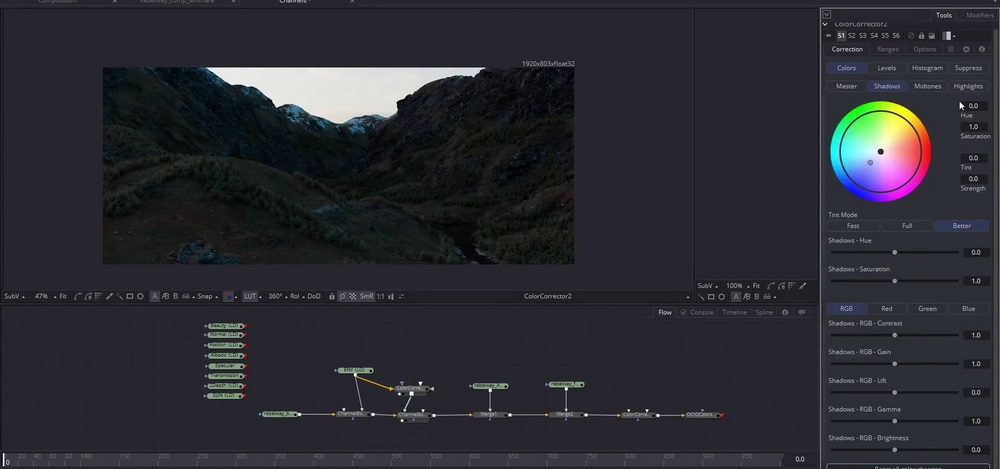Click the Levels button
Viewport: 1000px width, 469px height.
tap(886, 68)
